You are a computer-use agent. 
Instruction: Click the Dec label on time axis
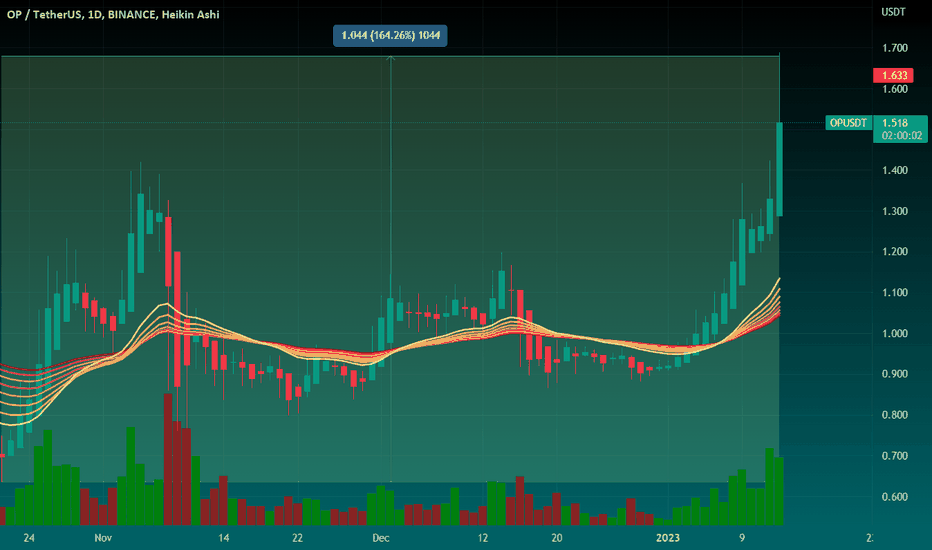[x=380, y=538]
